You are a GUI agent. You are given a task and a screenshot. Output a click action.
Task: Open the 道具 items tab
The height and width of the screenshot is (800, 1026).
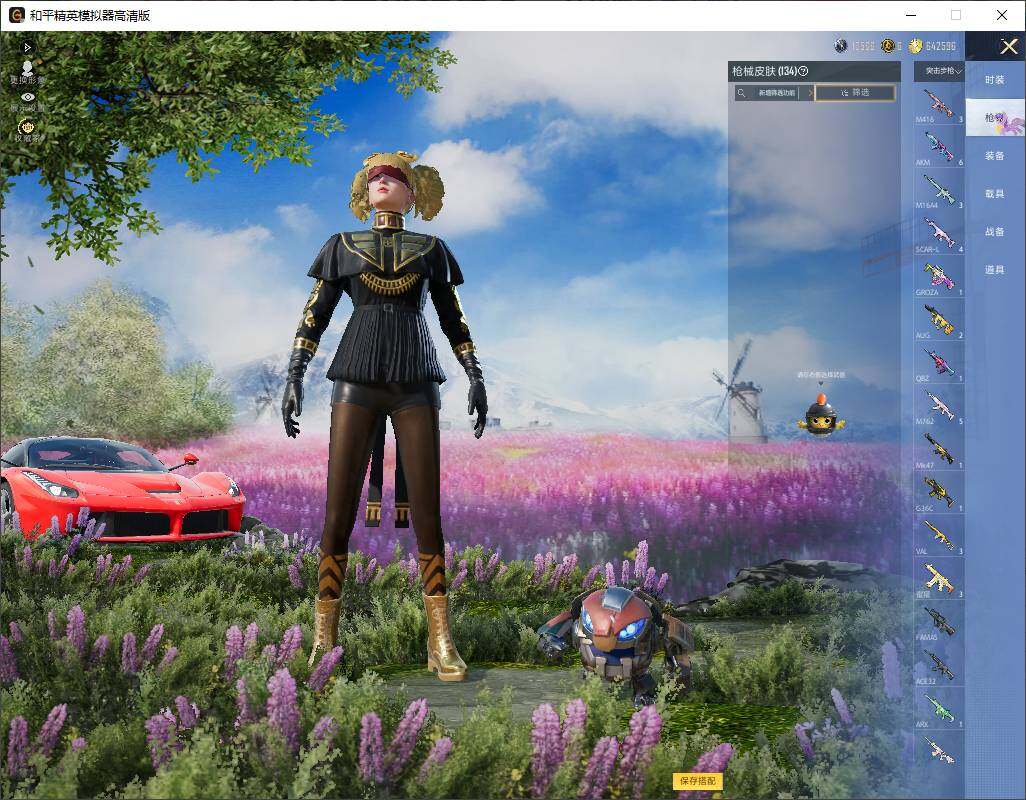(995, 270)
